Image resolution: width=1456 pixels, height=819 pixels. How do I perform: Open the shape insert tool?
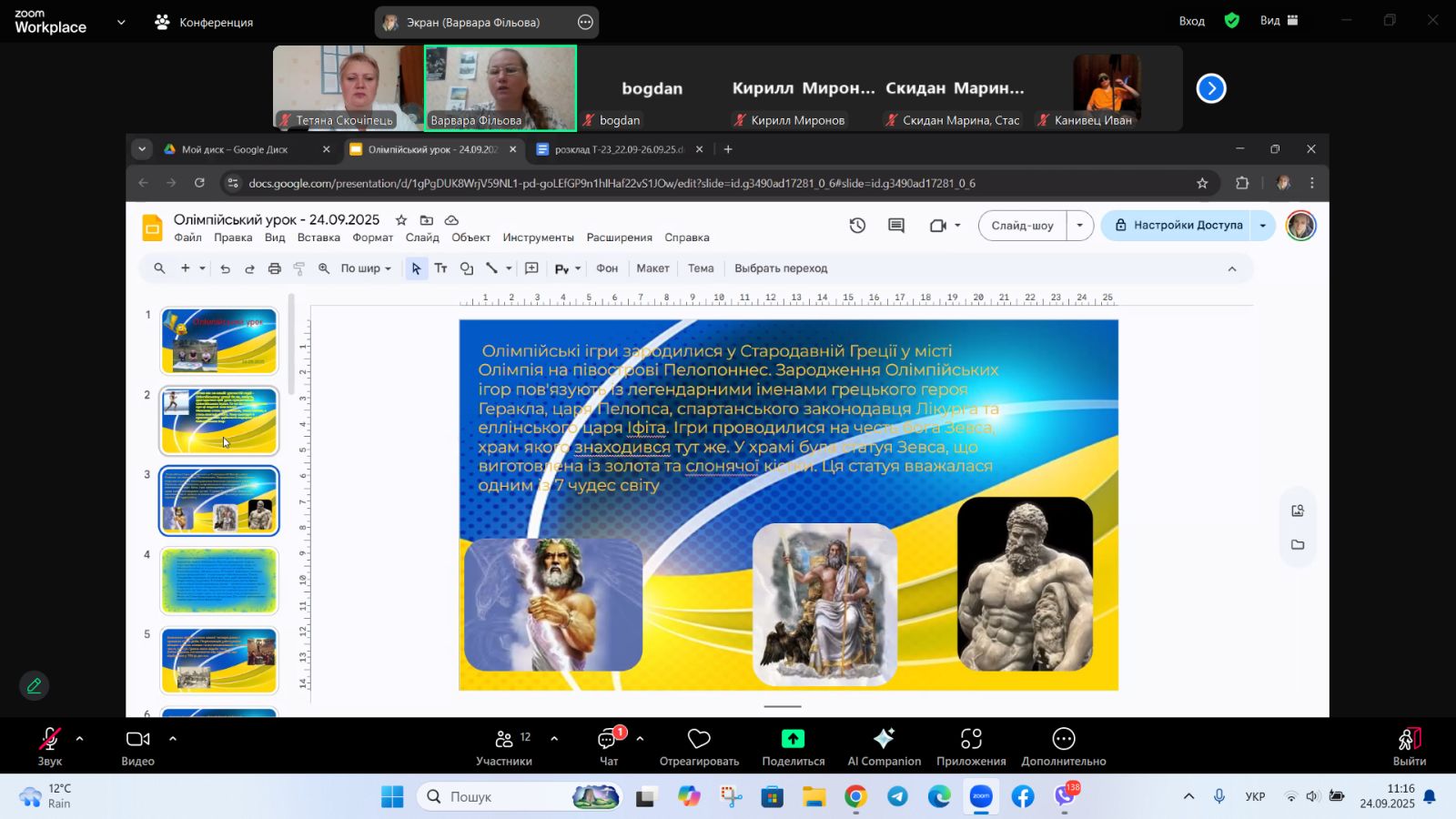pyautogui.click(x=467, y=268)
